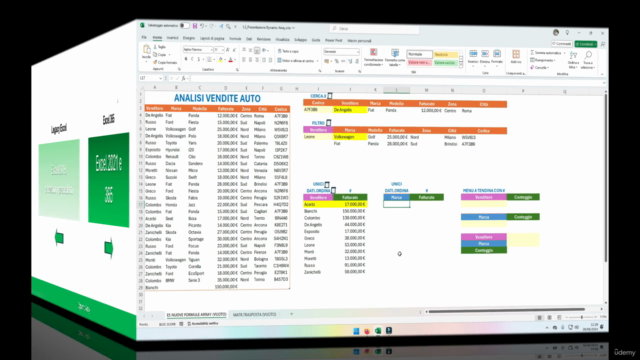Image resolution: width=640 pixels, height=360 pixels.
Task: Click the percent style icon
Action: pyautogui.click(x=336, y=61)
